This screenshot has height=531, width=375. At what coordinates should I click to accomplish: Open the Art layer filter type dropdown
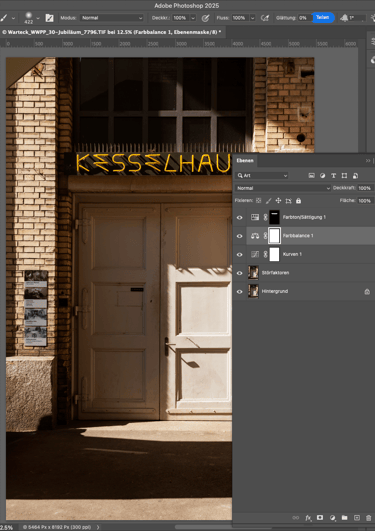pyautogui.click(x=262, y=175)
